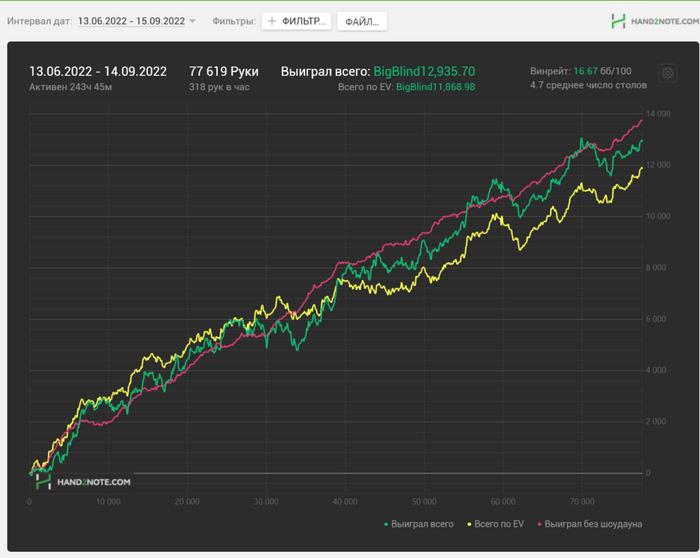The width and height of the screenshot is (700, 558).
Task: Click the add filter button
Action: pos(296,21)
